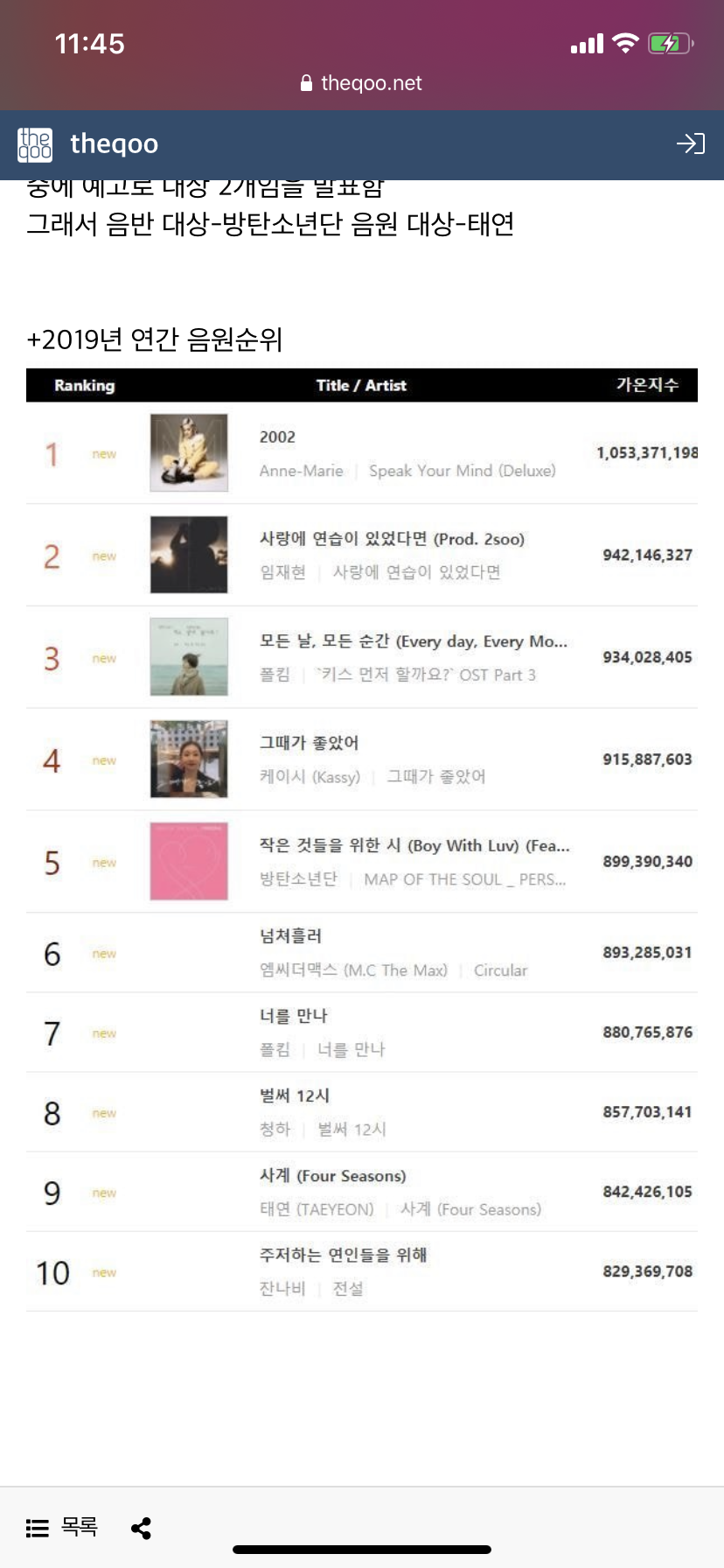This screenshot has width=724, height=1568.
Task: Tap the pink Boy With Luv cover
Action: coord(189,862)
